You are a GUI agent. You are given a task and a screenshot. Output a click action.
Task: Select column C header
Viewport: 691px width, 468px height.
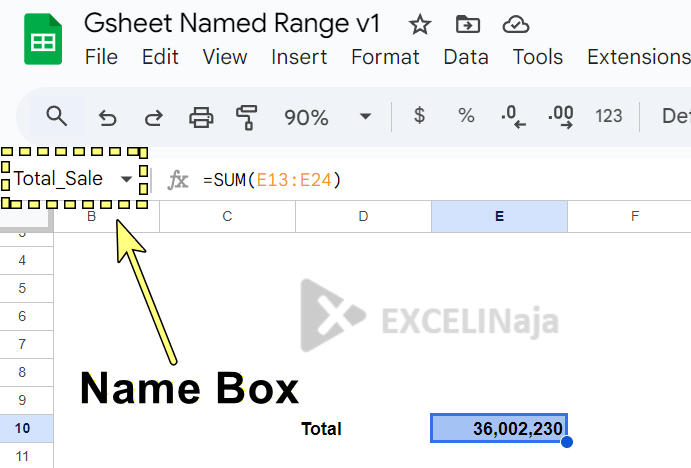pyautogui.click(x=227, y=216)
